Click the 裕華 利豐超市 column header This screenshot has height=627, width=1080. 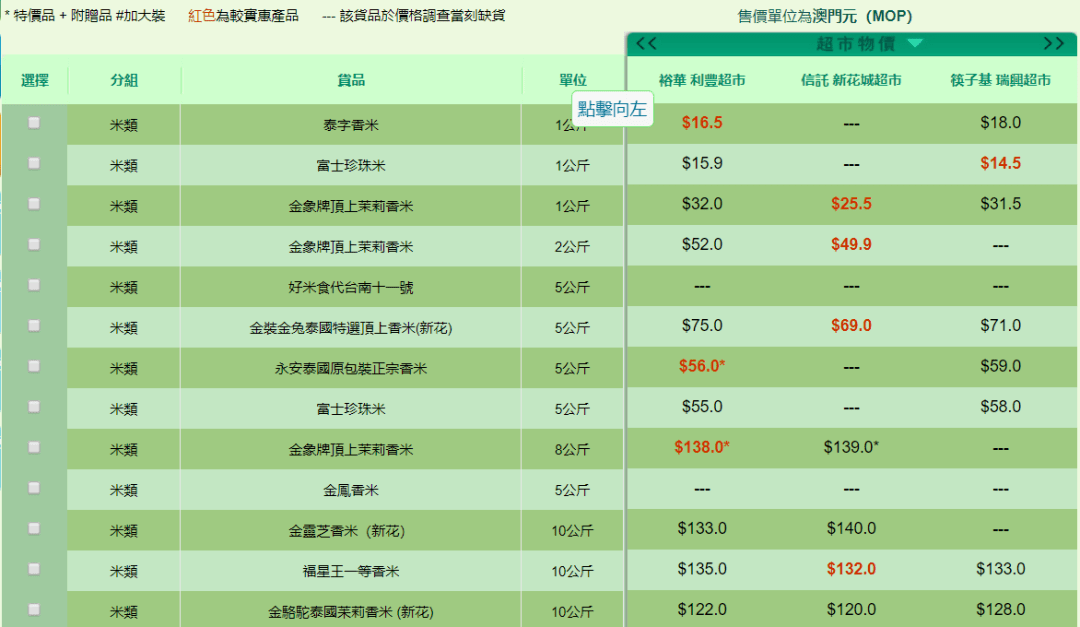[x=702, y=80]
